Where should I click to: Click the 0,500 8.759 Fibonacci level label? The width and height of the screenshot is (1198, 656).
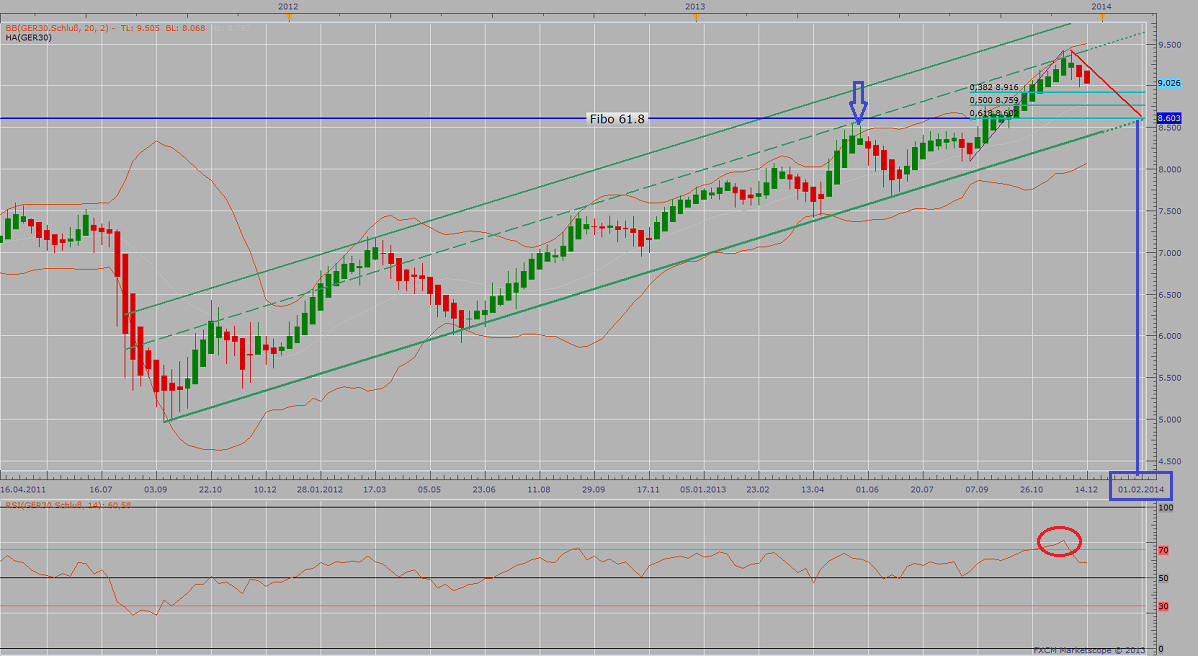pyautogui.click(x=994, y=100)
